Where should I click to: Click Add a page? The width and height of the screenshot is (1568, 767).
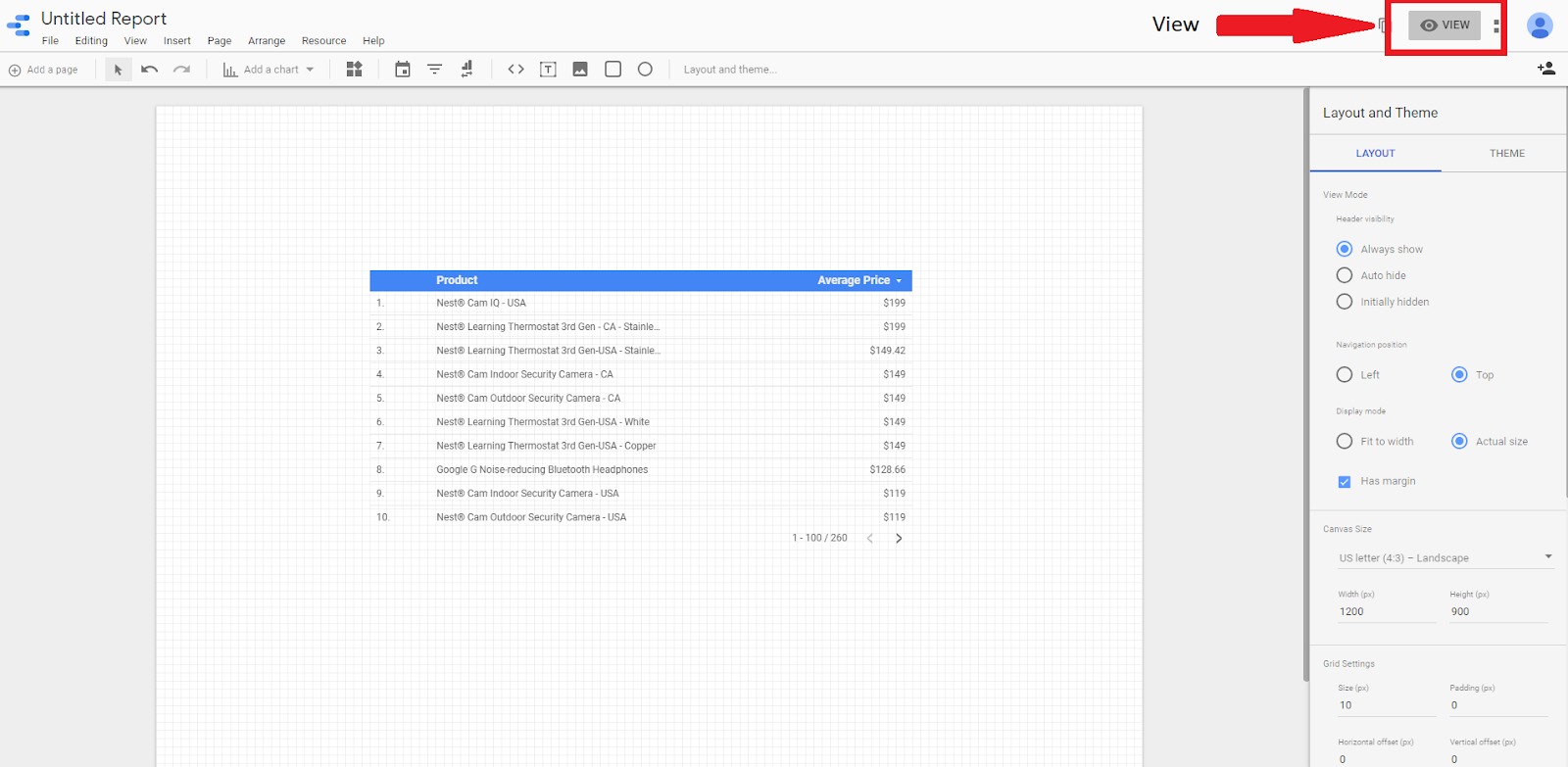point(43,70)
